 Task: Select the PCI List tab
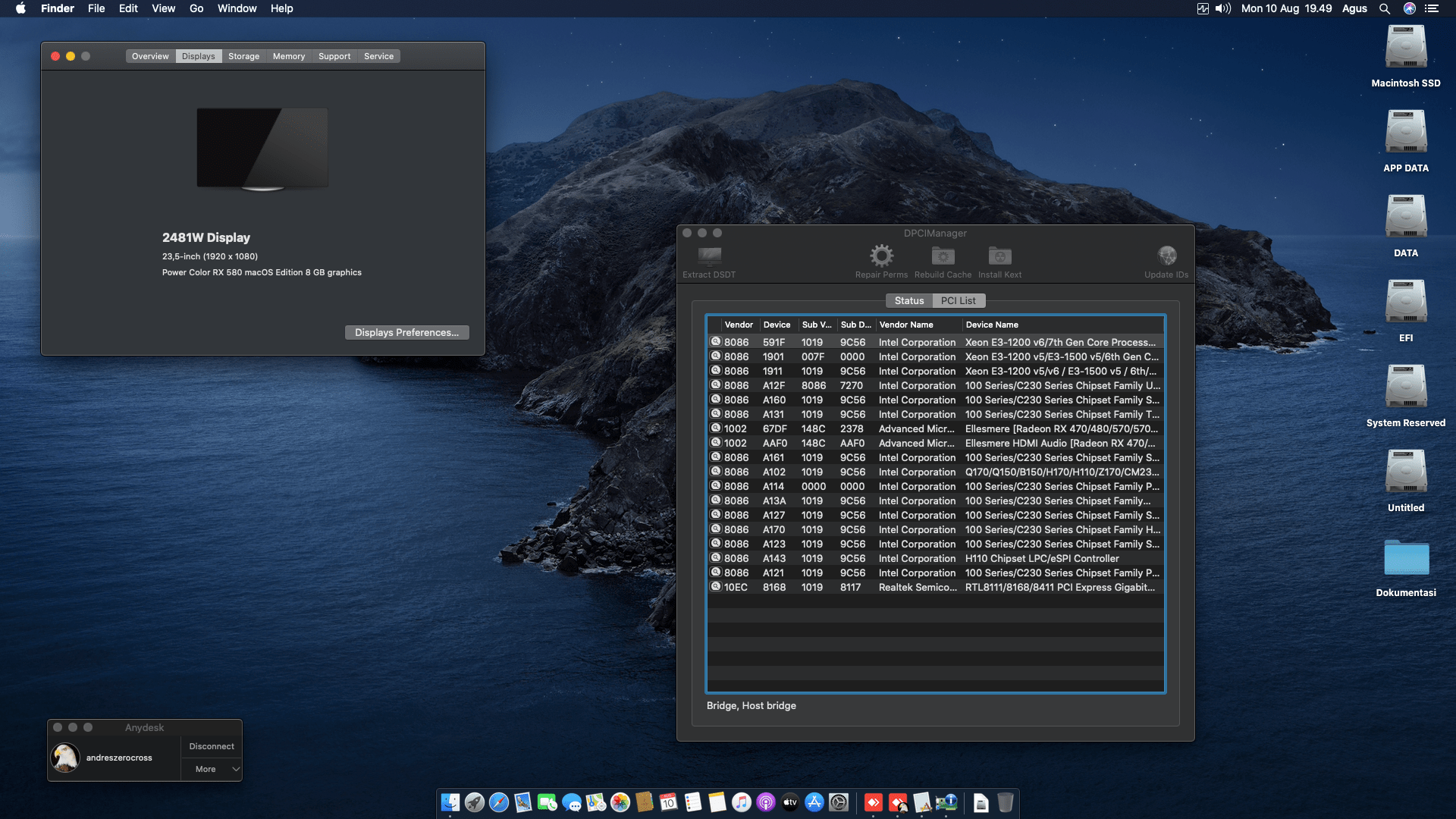coord(959,301)
